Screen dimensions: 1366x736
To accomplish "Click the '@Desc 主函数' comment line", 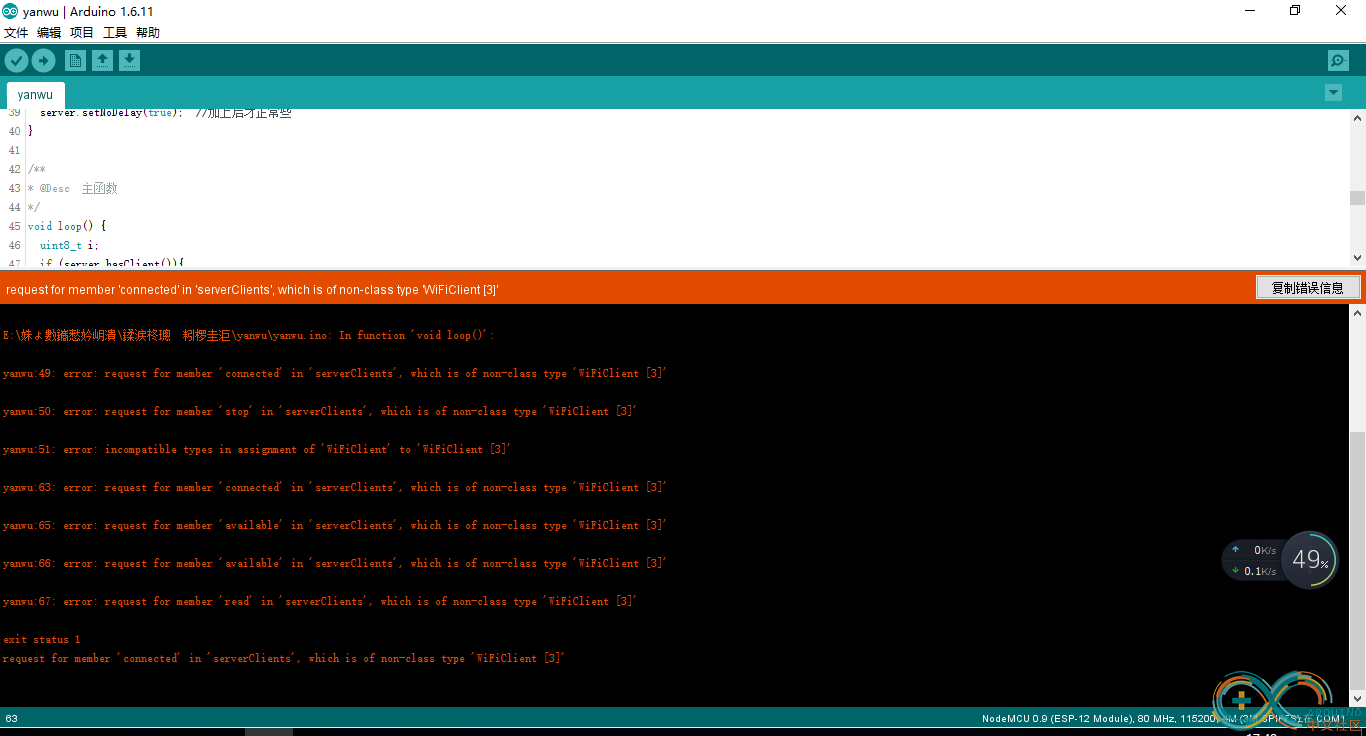I will [x=73, y=188].
